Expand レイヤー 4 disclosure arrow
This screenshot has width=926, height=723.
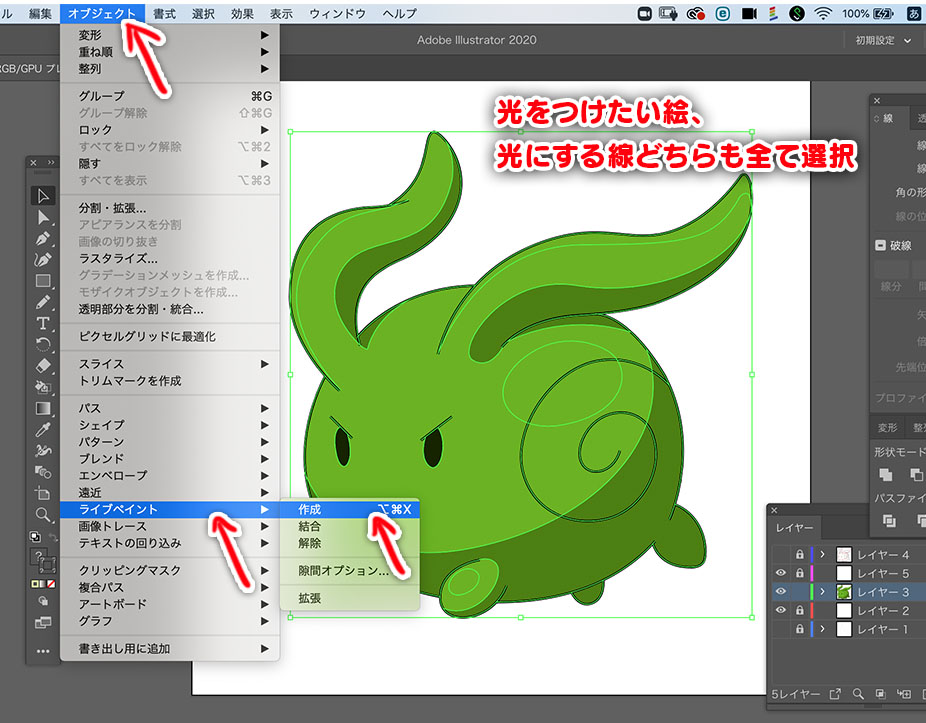pos(822,554)
